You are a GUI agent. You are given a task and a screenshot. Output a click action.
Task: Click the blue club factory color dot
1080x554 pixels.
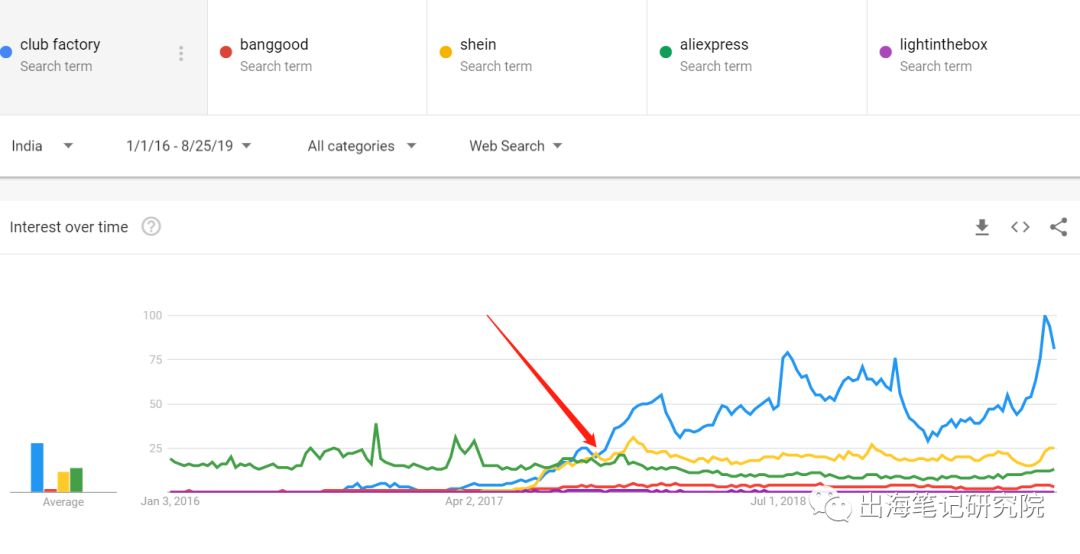click(x=6, y=51)
